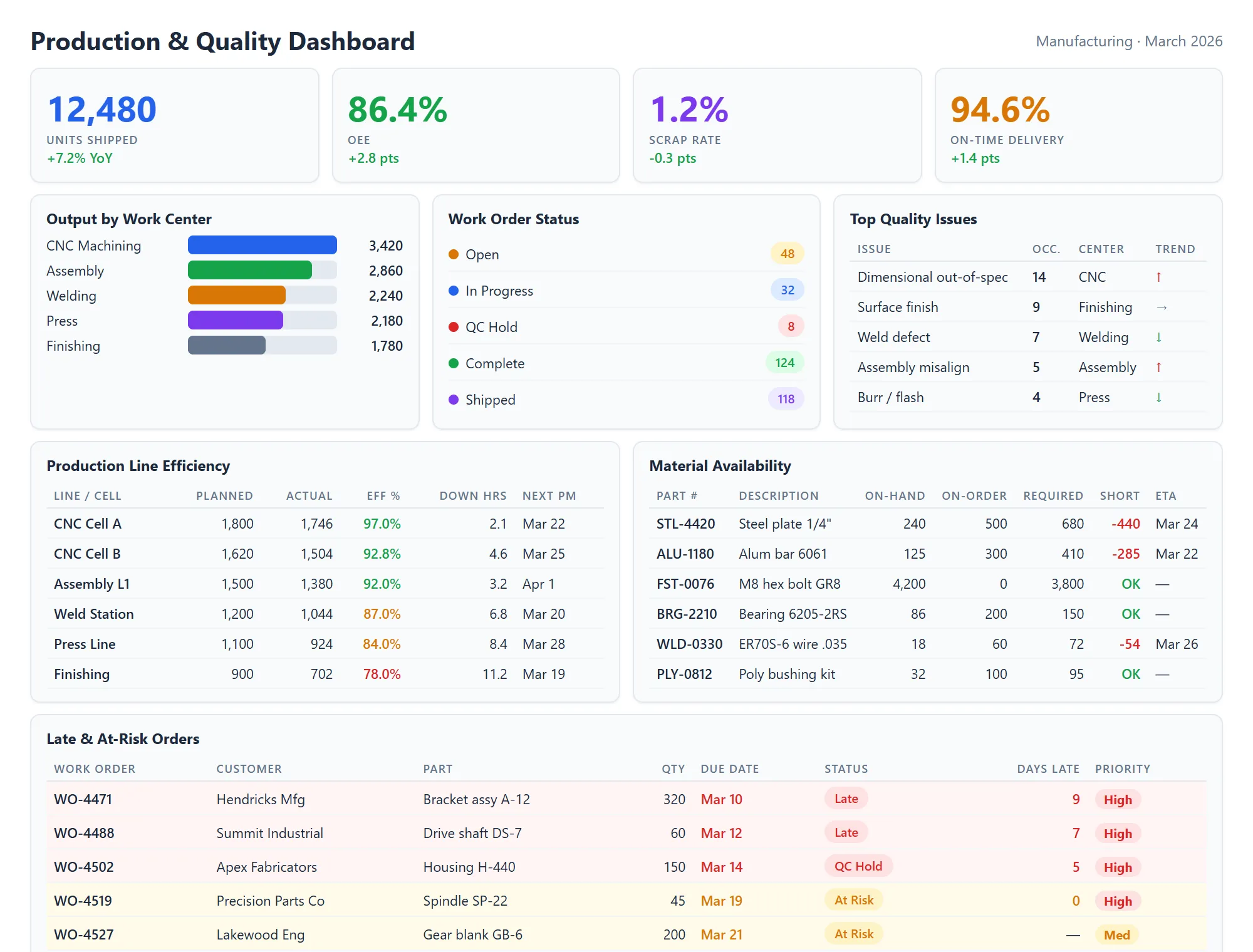Click the blue In Progress status dot
Viewport: 1253px width, 952px height.
454,291
